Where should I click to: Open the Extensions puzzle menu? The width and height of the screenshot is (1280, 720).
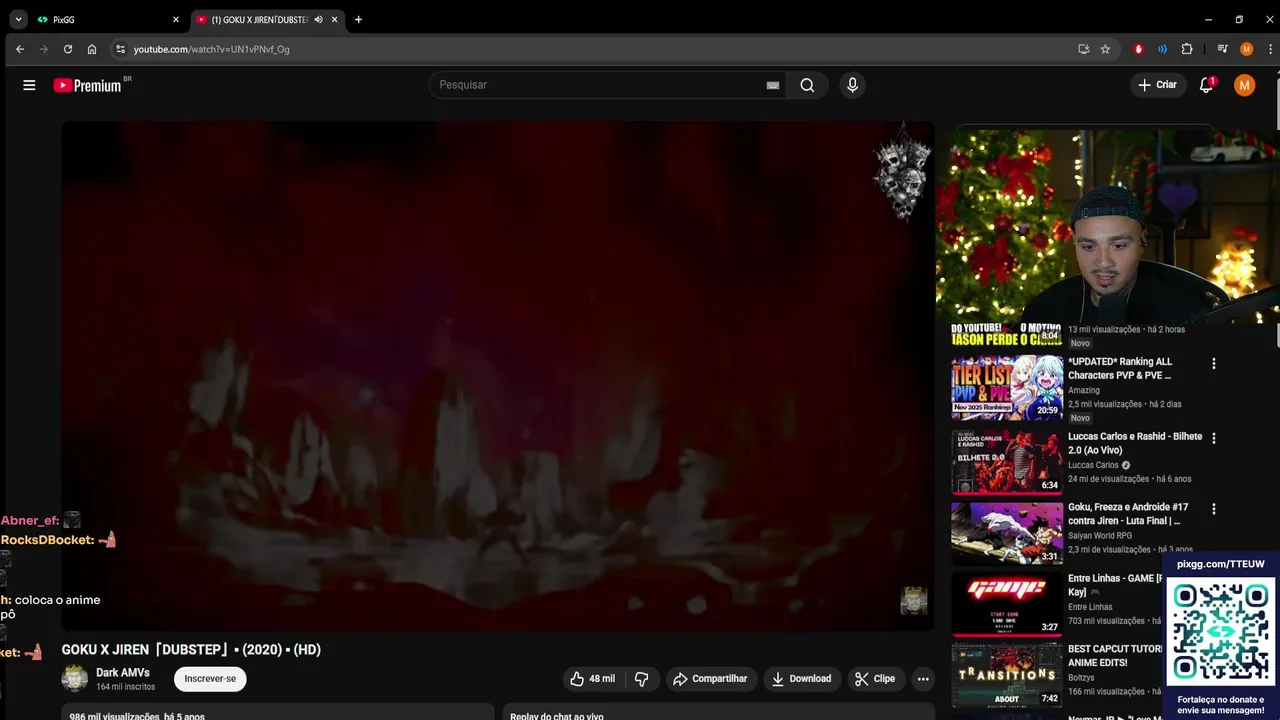pos(1187,49)
